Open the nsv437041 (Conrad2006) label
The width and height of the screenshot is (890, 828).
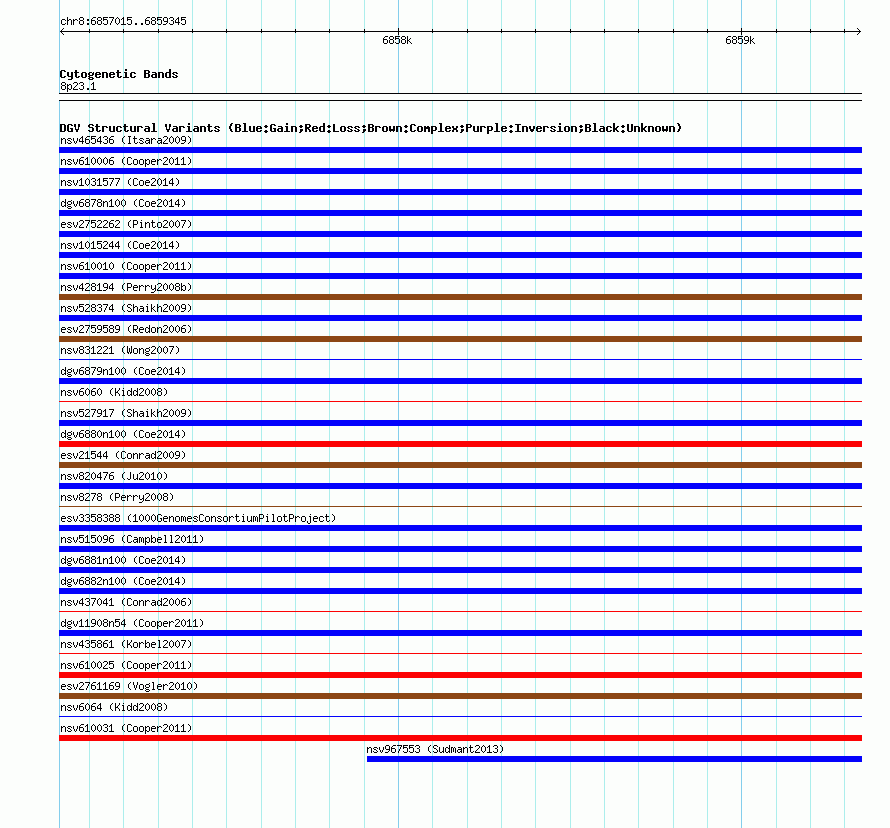[x=126, y=602]
